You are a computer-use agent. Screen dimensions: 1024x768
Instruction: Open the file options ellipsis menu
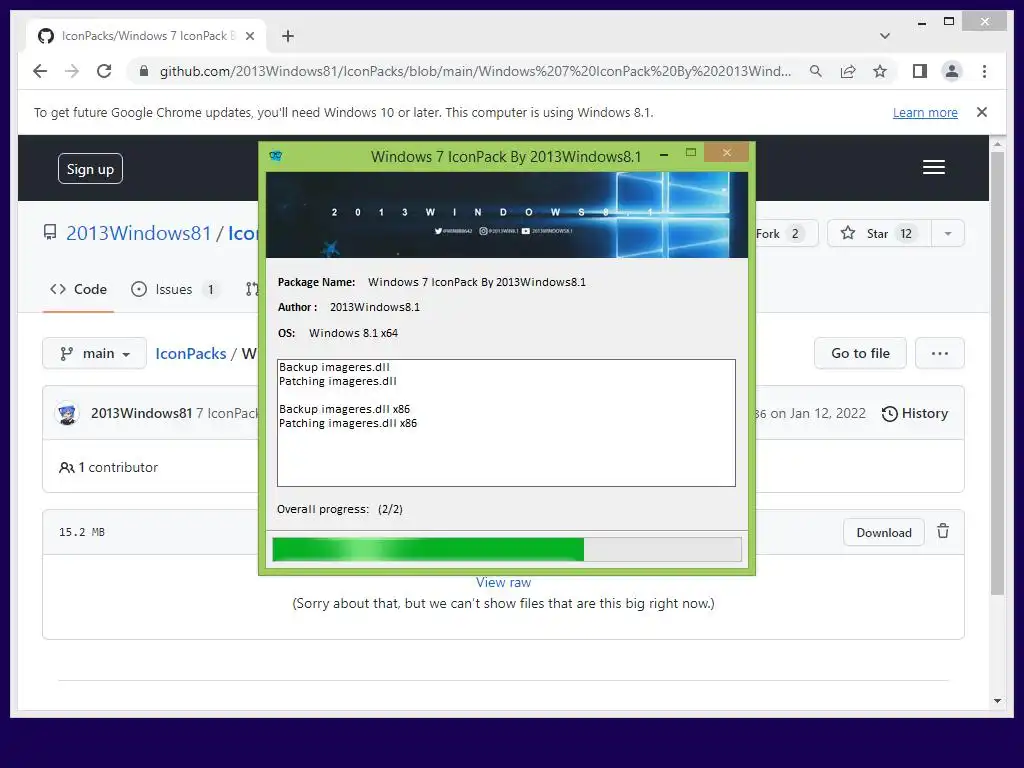[x=939, y=353]
